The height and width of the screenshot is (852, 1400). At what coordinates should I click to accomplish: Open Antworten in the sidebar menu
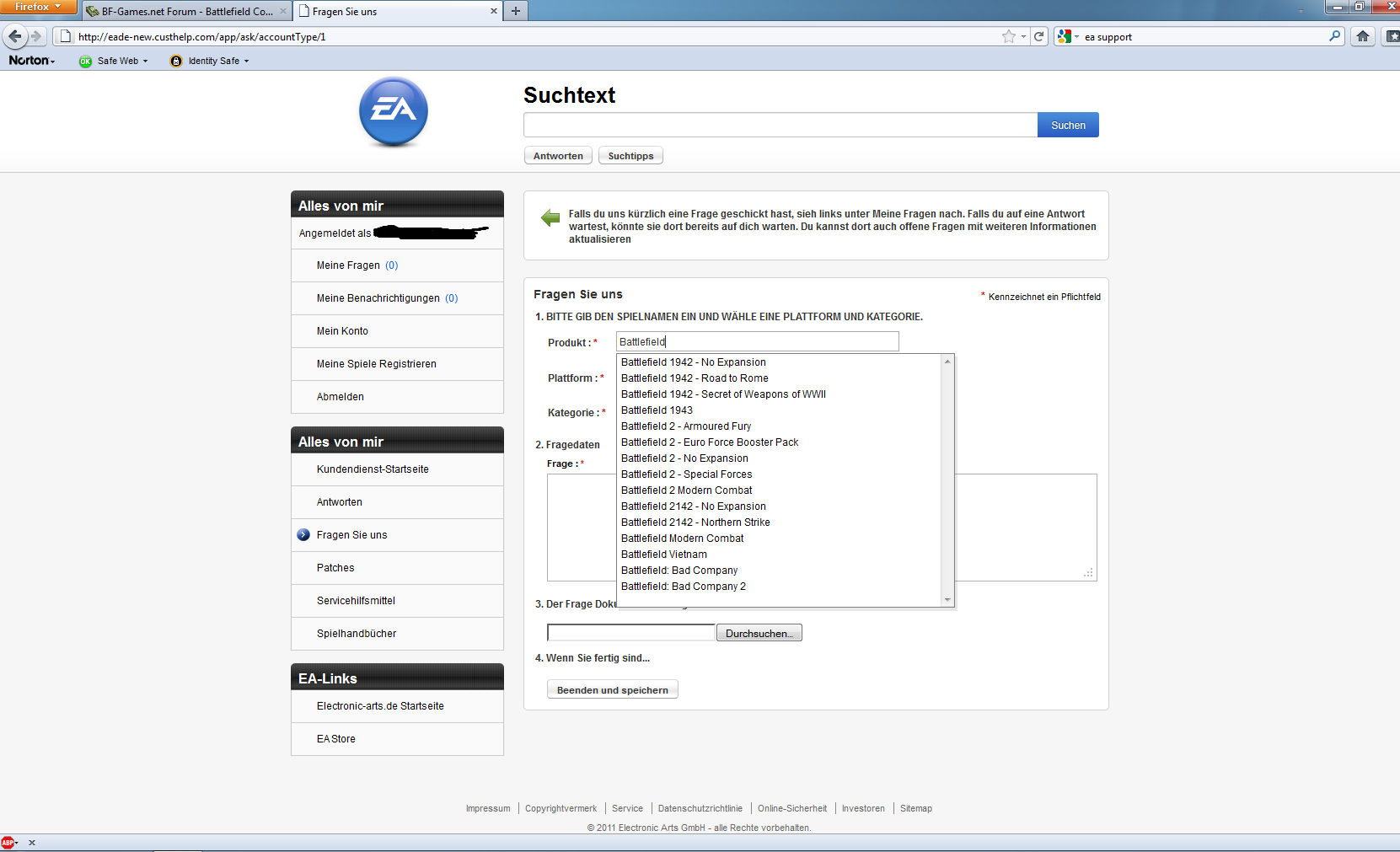pyautogui.click(x=397, y=502)
